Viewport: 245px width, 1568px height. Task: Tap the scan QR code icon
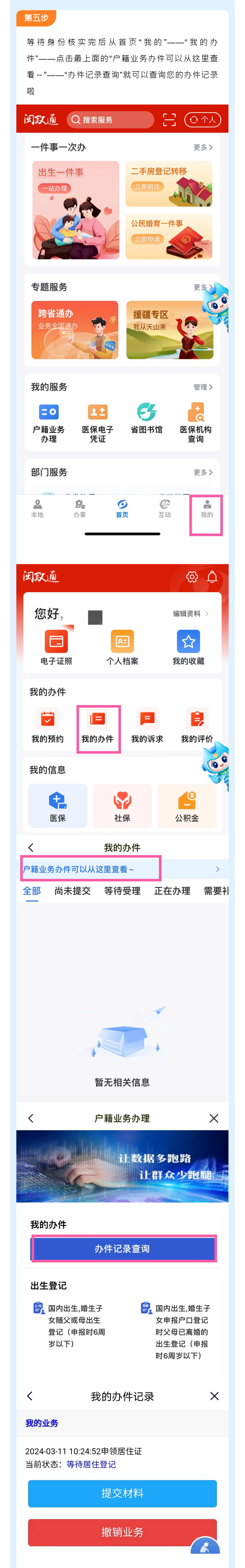[169, 120]
